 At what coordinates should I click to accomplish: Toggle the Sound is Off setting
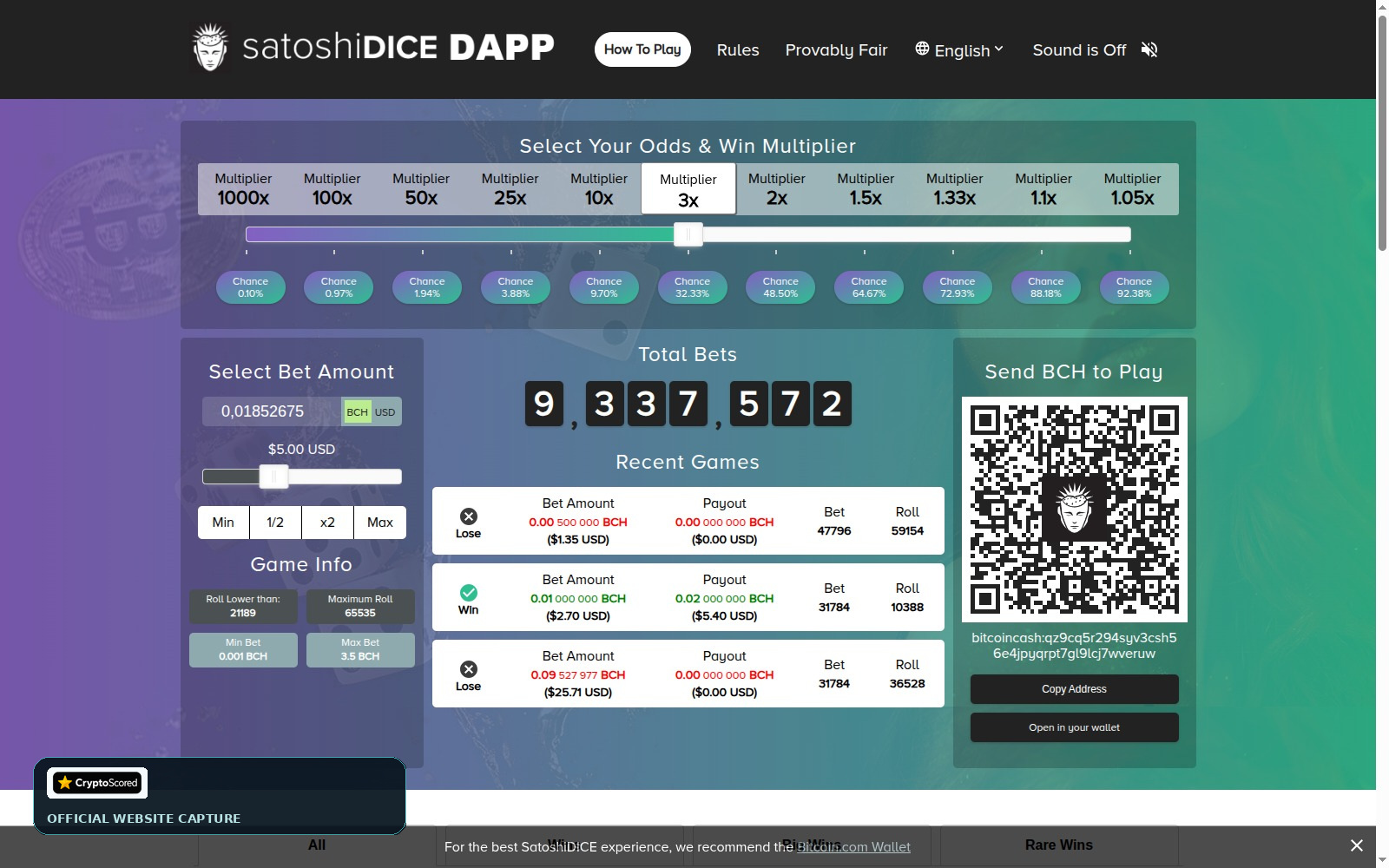pyautogui.click(x=1096, y=49)
